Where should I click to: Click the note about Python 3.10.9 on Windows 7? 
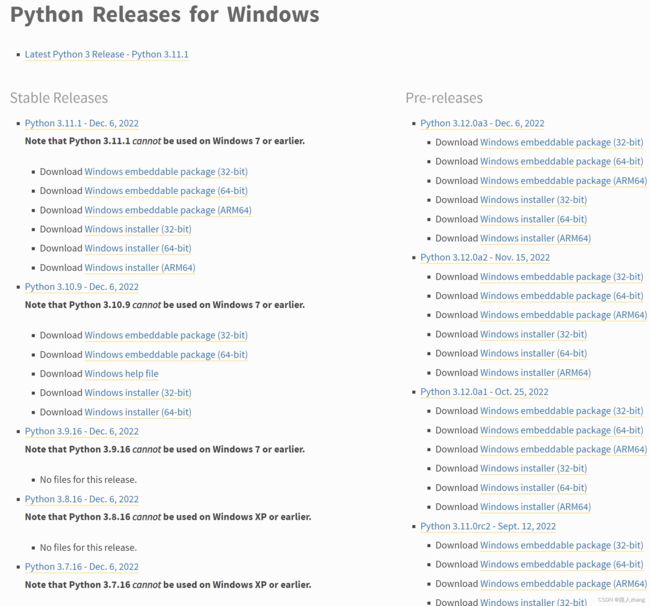[165, 305]
